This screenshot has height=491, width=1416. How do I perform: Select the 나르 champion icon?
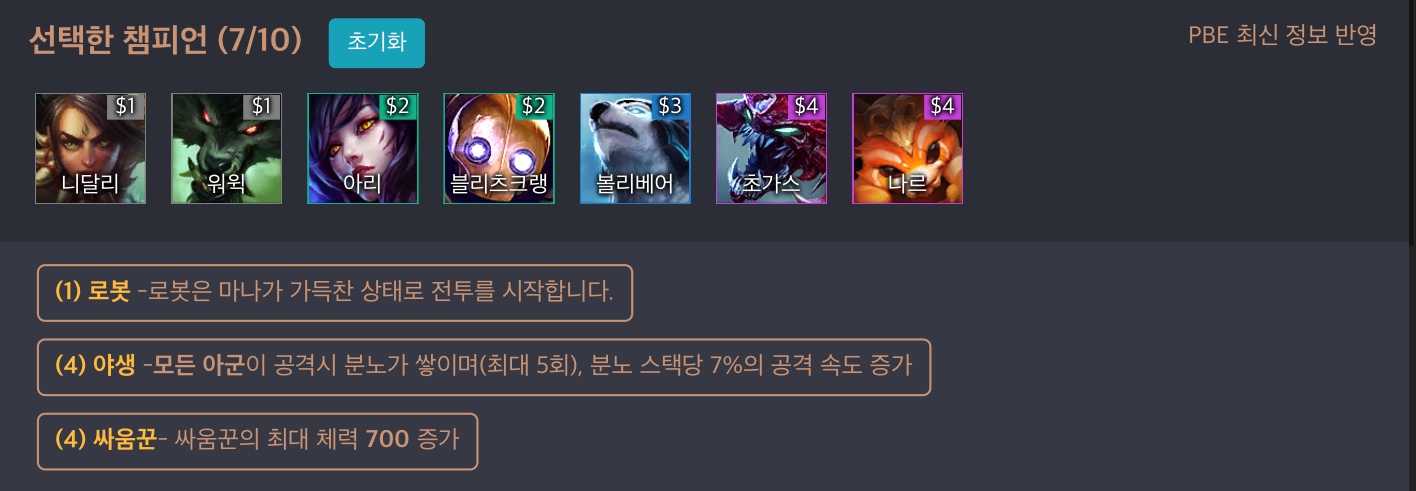[x=907, y=148]
